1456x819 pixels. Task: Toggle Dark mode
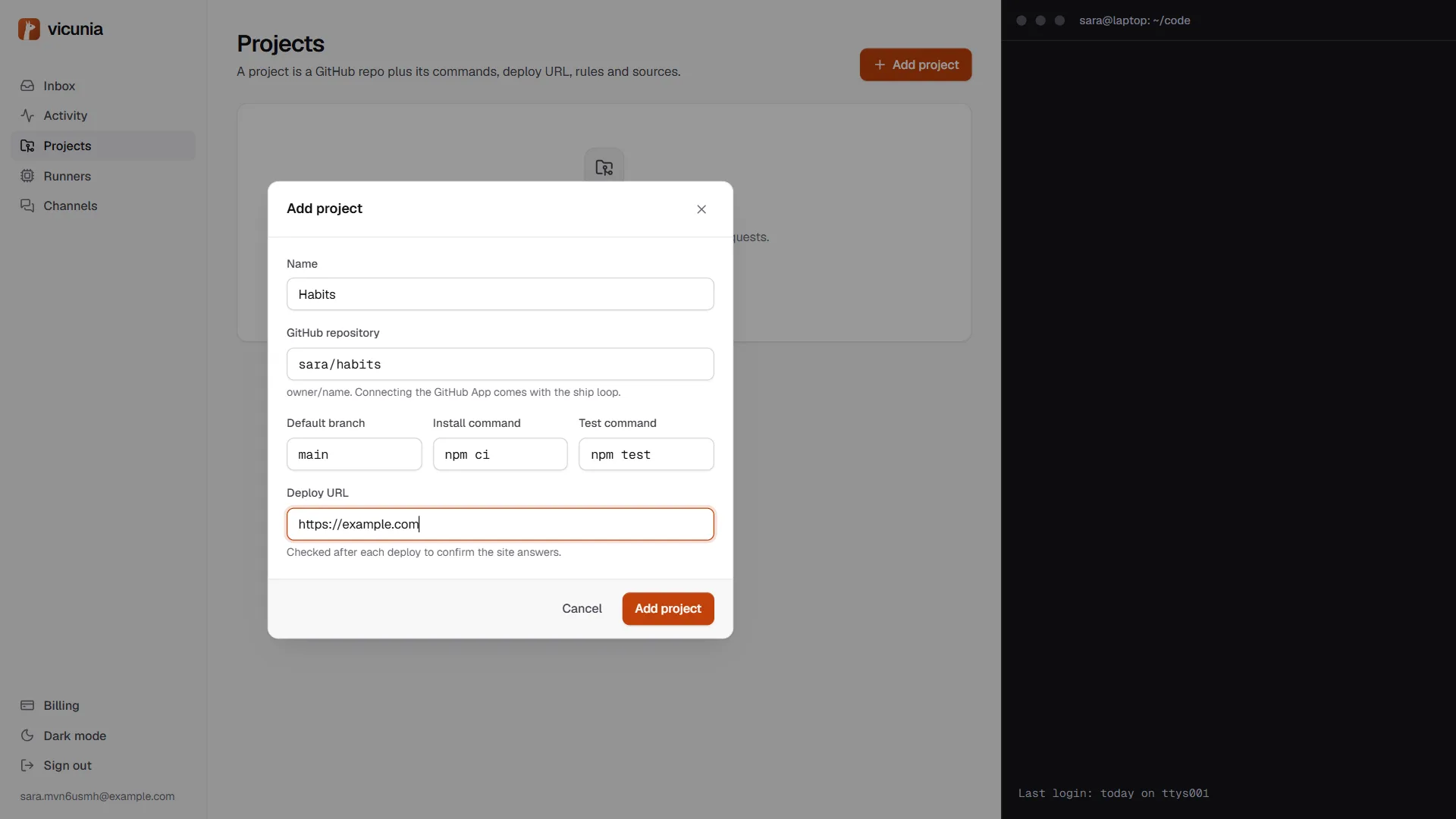[x=103, y=736]
